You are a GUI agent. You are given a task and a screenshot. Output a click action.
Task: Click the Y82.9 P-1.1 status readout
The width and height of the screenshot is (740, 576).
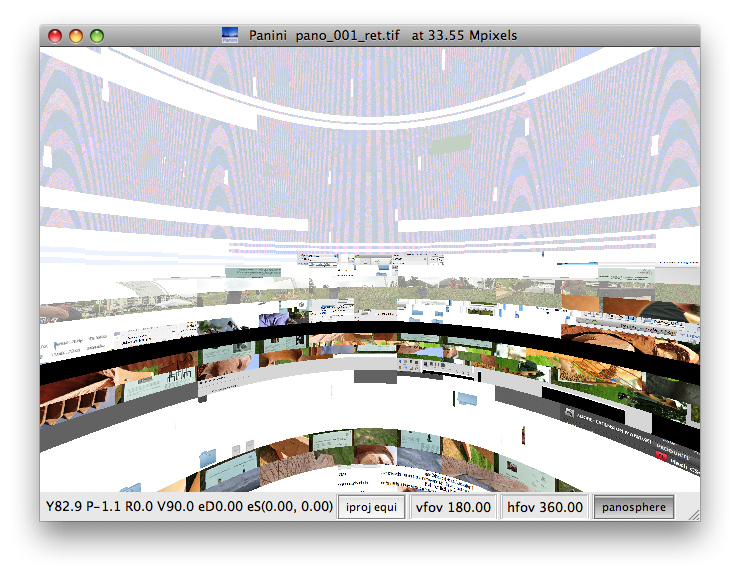(x=187, y=507)
